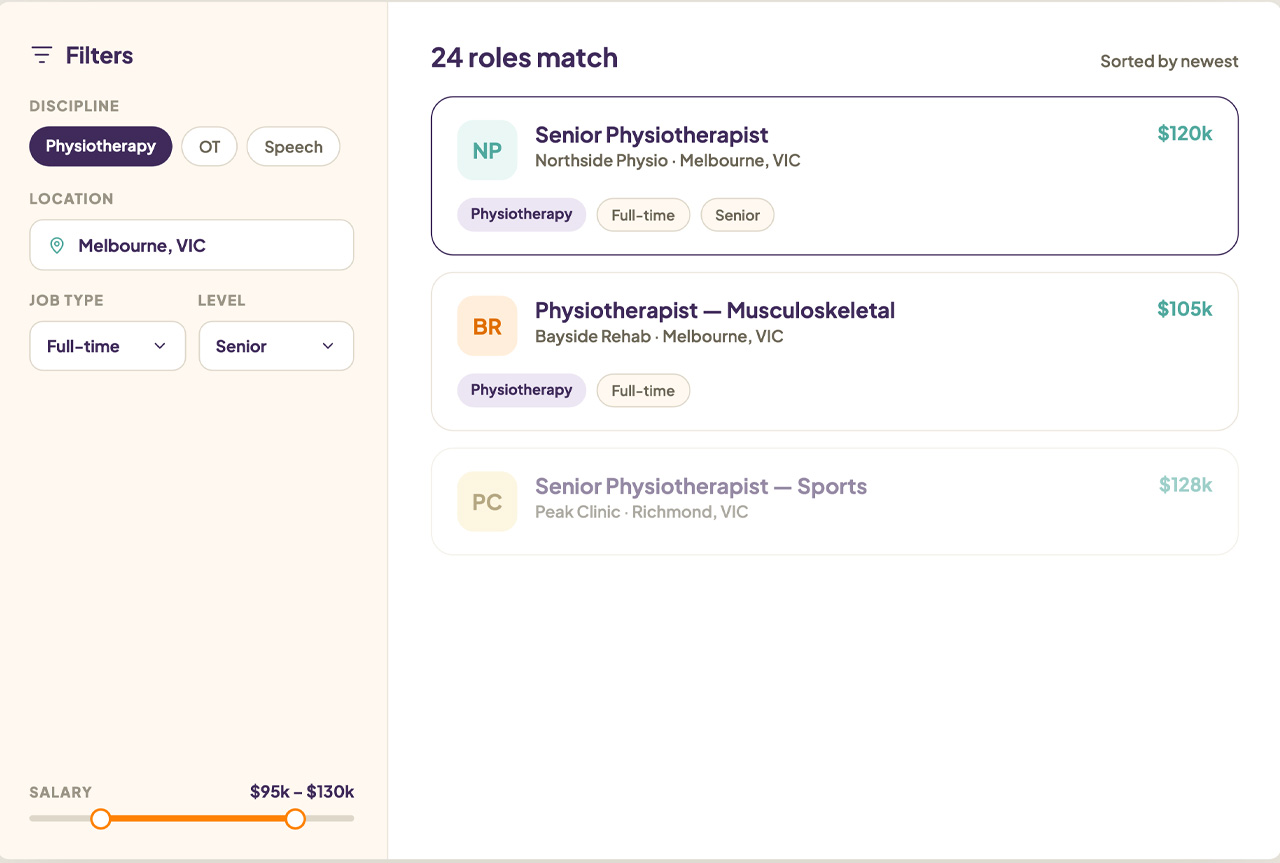Toggle the Physiotherapy discipline filter
The image size is (1280, 863).
(x=101, y=146)
